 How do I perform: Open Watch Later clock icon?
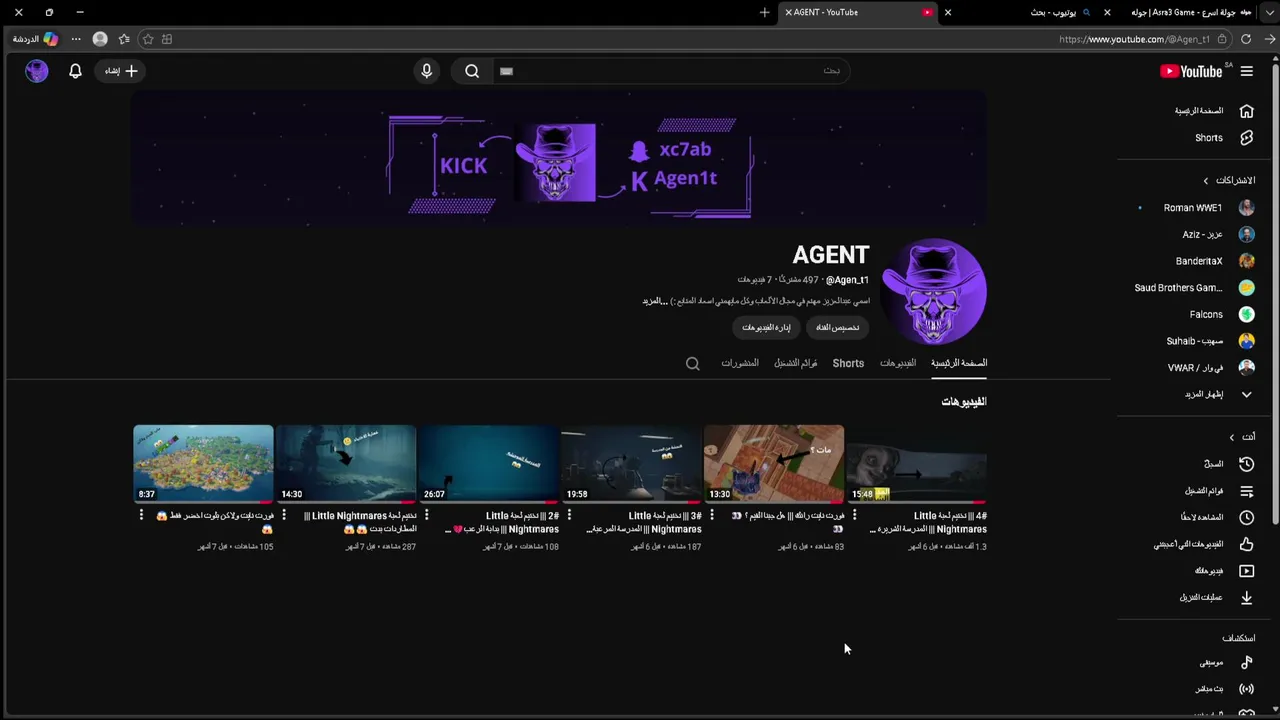1246,517
